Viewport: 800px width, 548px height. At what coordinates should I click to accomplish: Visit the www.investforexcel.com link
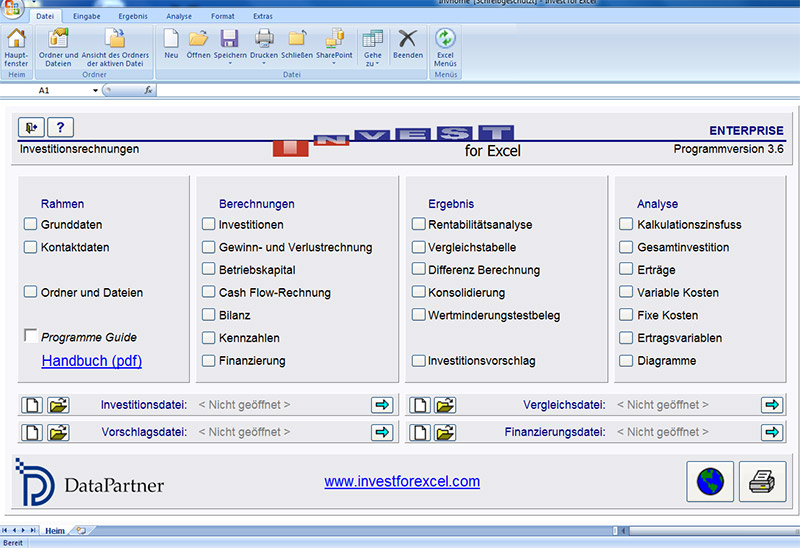(x=402, y=481)
